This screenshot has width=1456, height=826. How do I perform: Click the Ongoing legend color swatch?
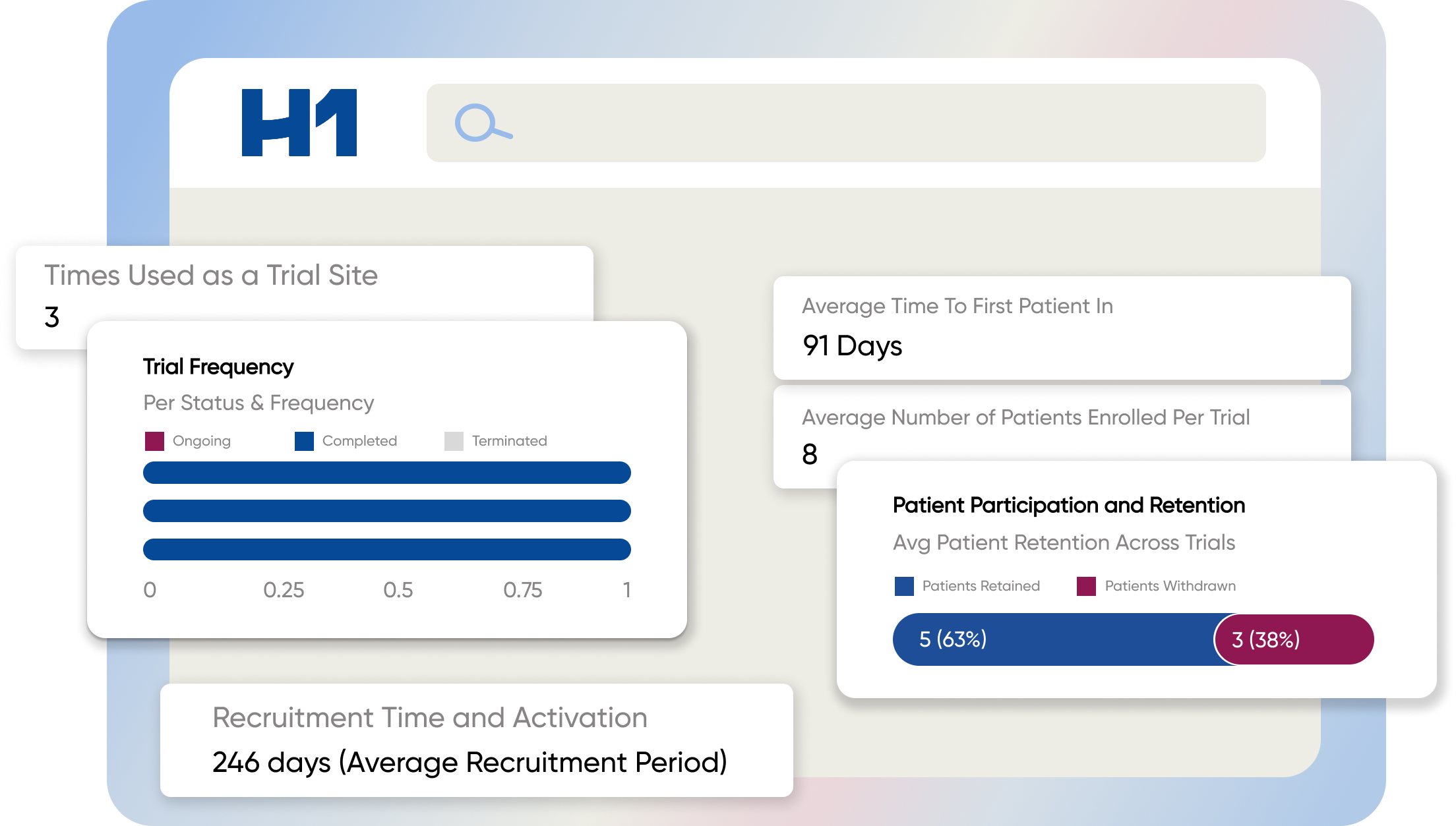tap(154, 441)
